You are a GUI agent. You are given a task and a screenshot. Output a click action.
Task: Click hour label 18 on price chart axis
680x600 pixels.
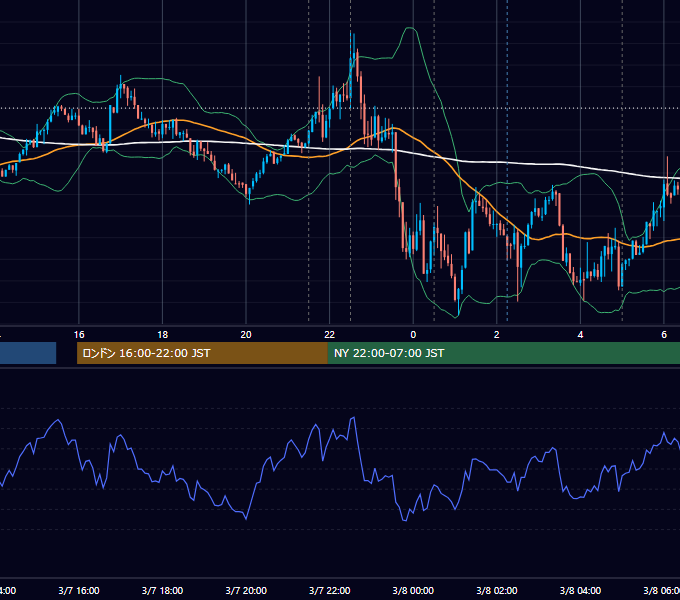[x=162, y=335]
